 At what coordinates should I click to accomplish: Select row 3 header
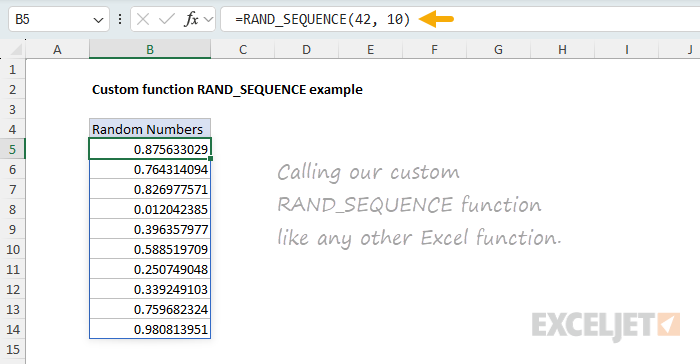(x=12, y=109)
